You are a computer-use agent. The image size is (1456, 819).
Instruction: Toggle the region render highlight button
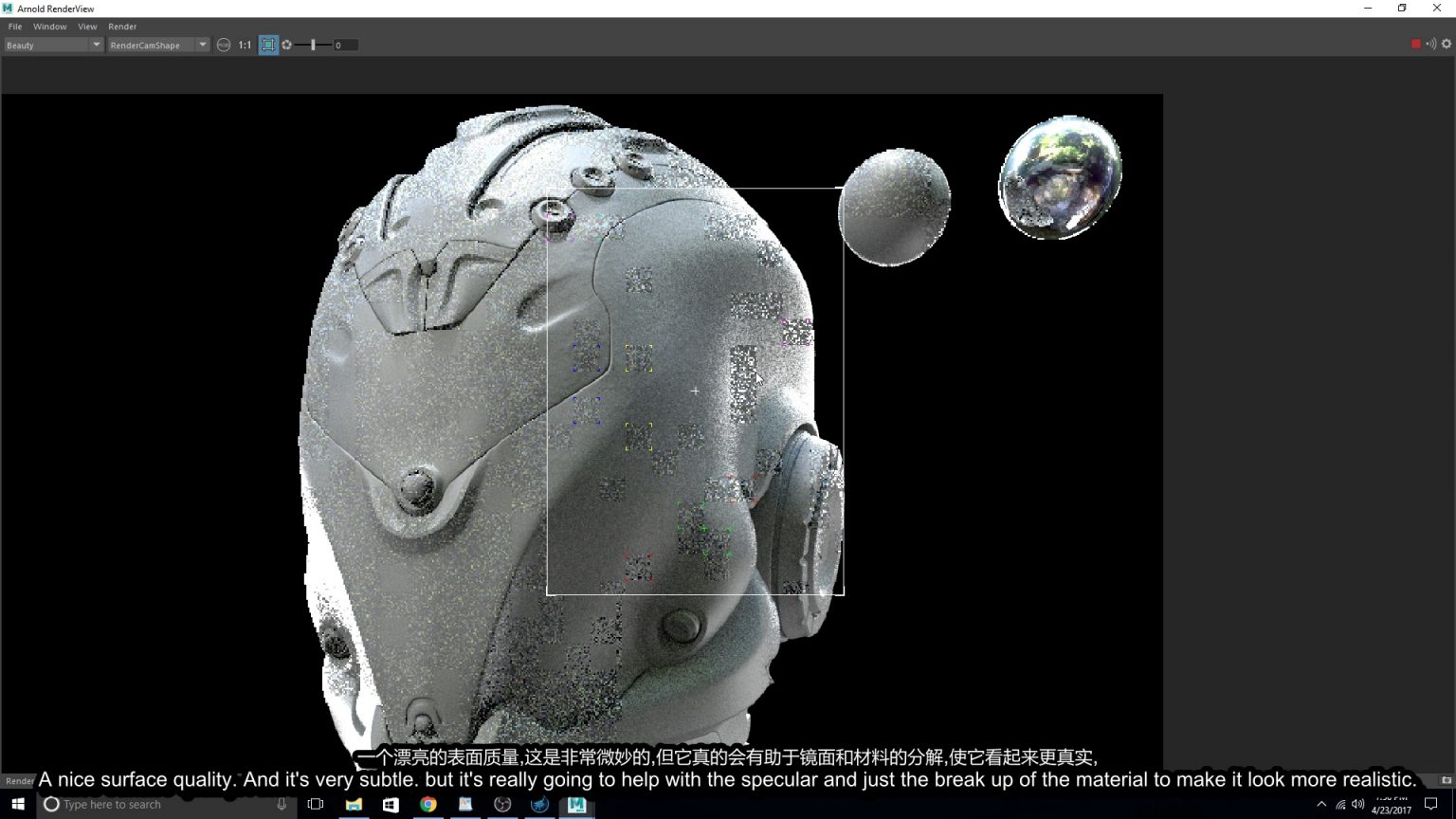point(269,45)
